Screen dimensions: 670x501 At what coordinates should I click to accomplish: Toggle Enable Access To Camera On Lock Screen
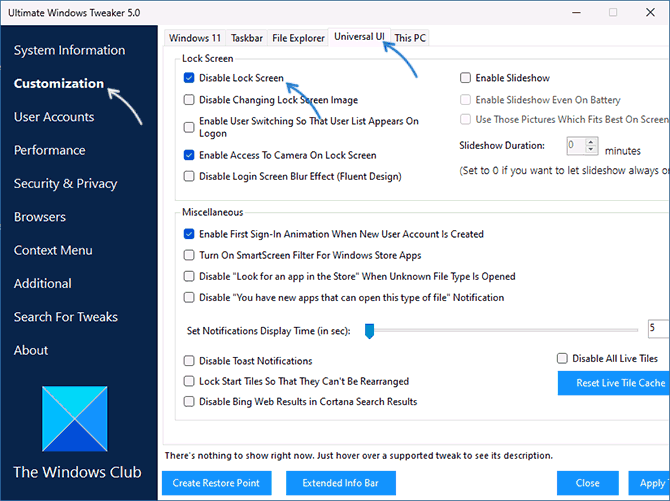pos(189,155)
